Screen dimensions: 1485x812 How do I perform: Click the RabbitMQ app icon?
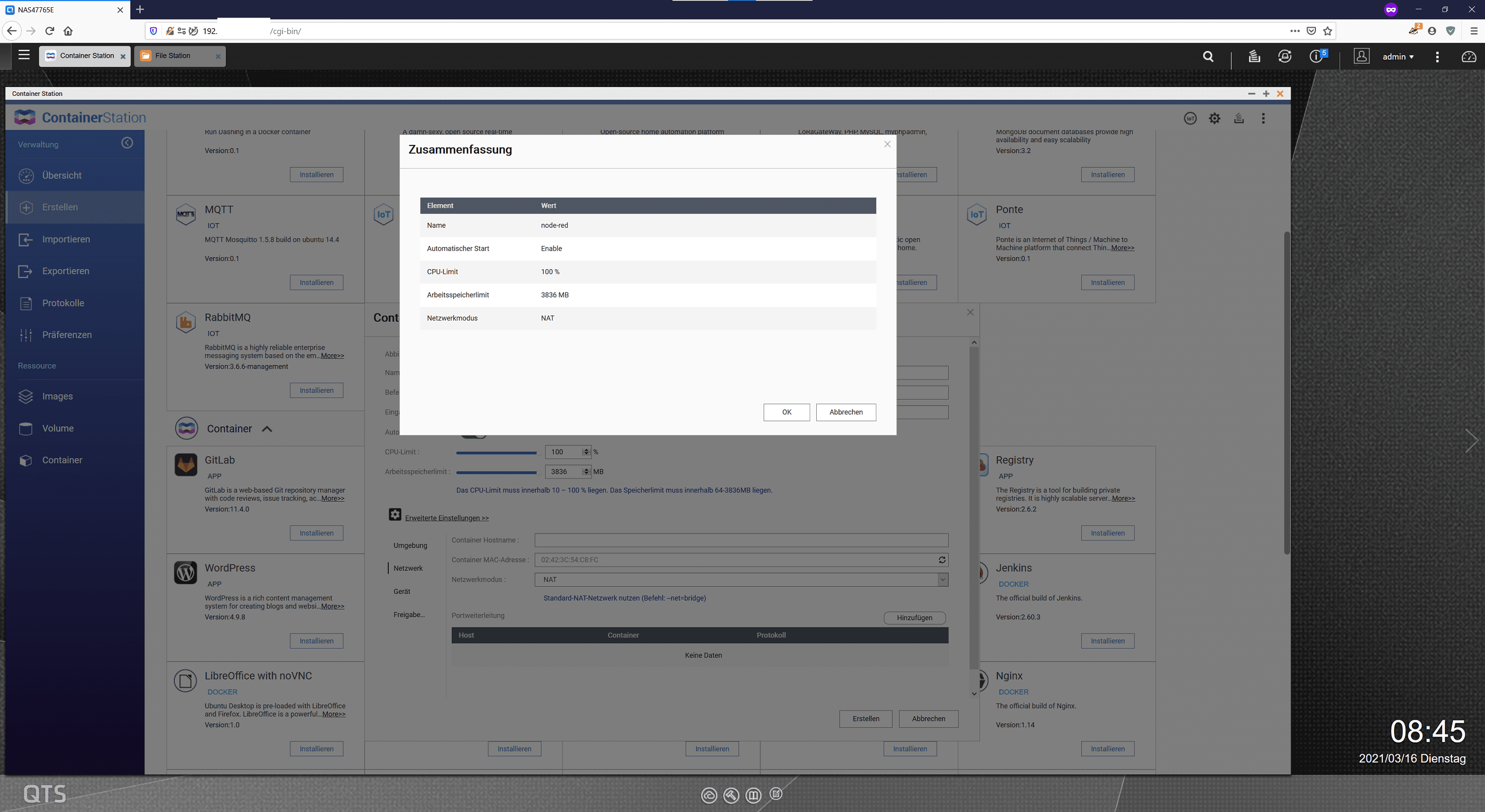(x=186, y=322)
